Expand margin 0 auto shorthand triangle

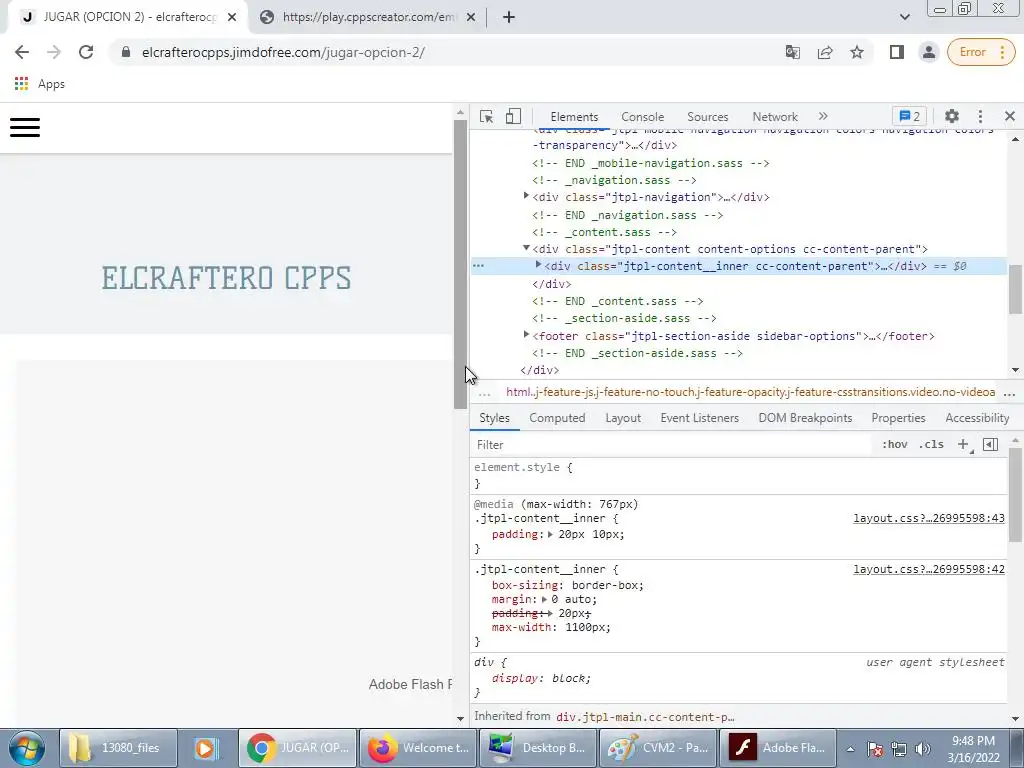pos(544,599)
